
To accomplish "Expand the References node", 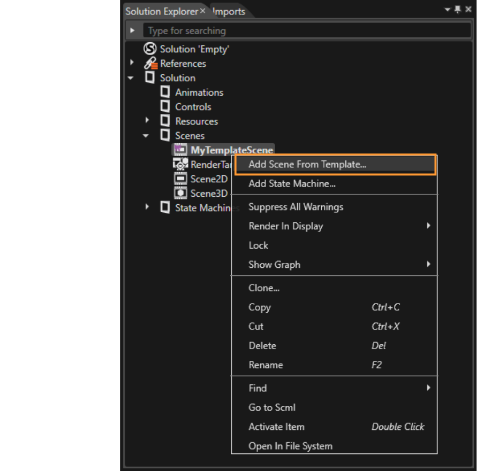I will click(132, 62).
